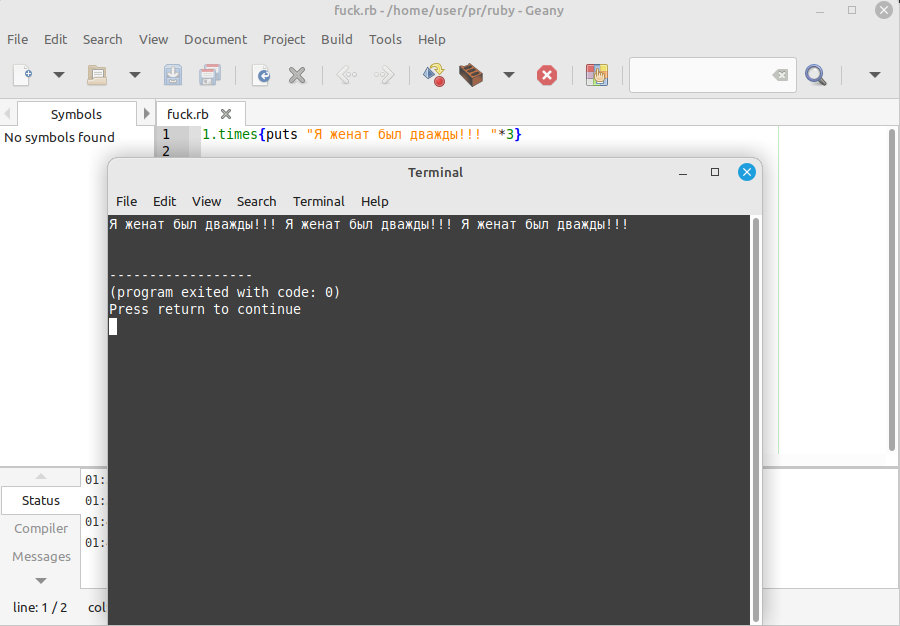
Task: Open the Geany Edit menu
Action: [55, 40]
